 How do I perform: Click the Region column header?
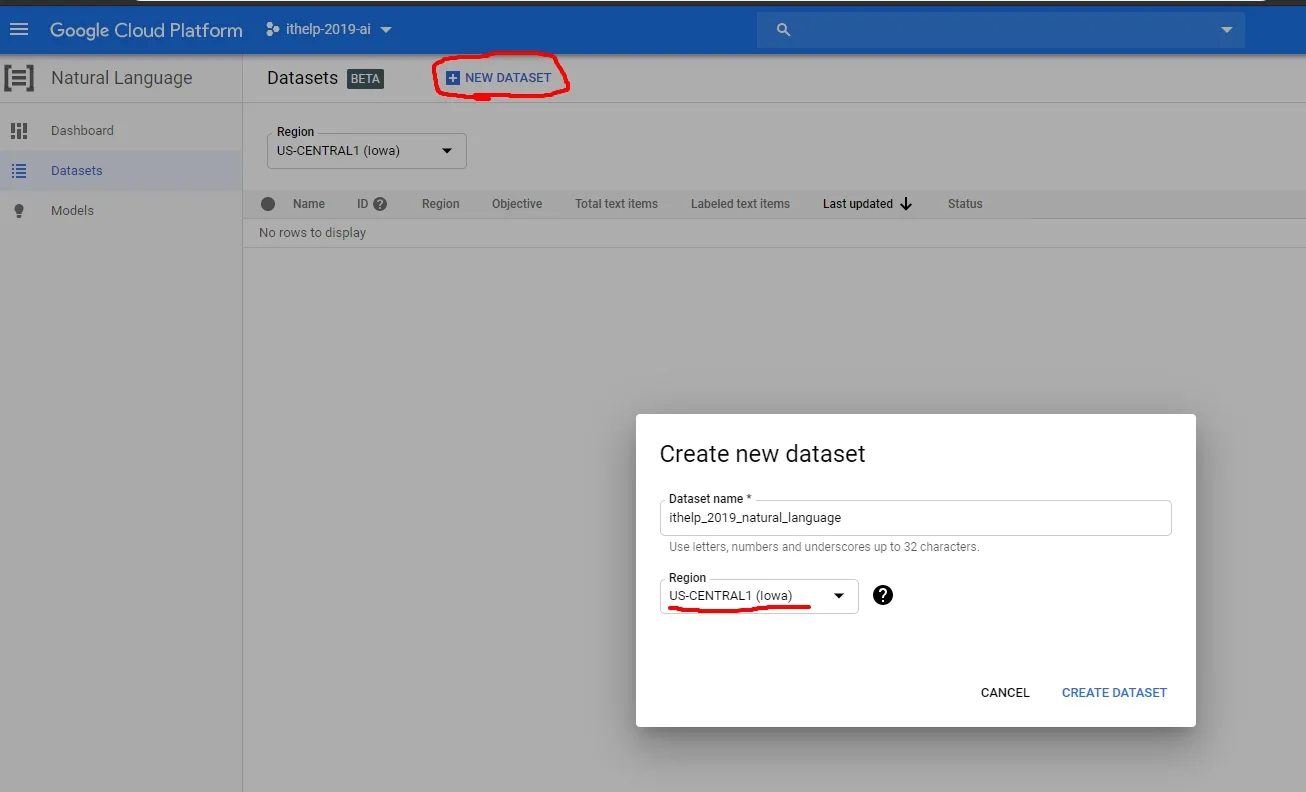[x=441, y=204]
